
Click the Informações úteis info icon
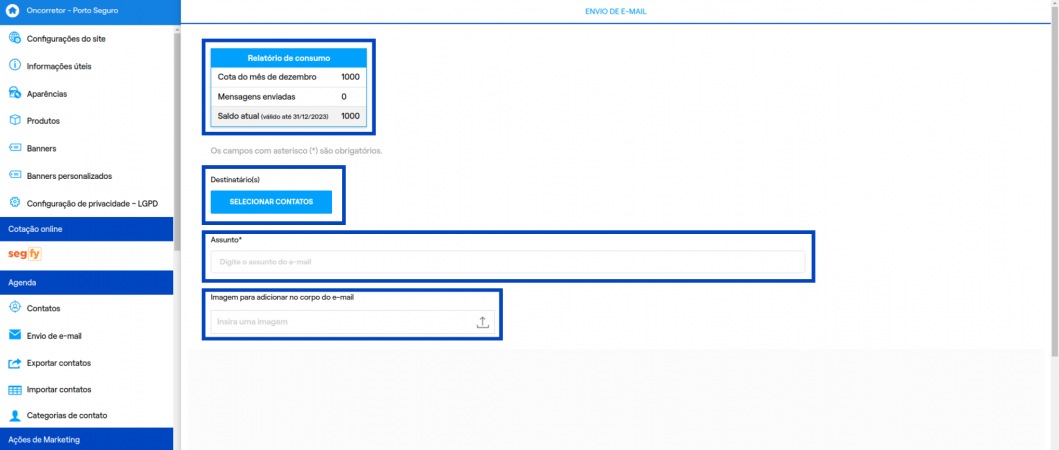point(15,66)
